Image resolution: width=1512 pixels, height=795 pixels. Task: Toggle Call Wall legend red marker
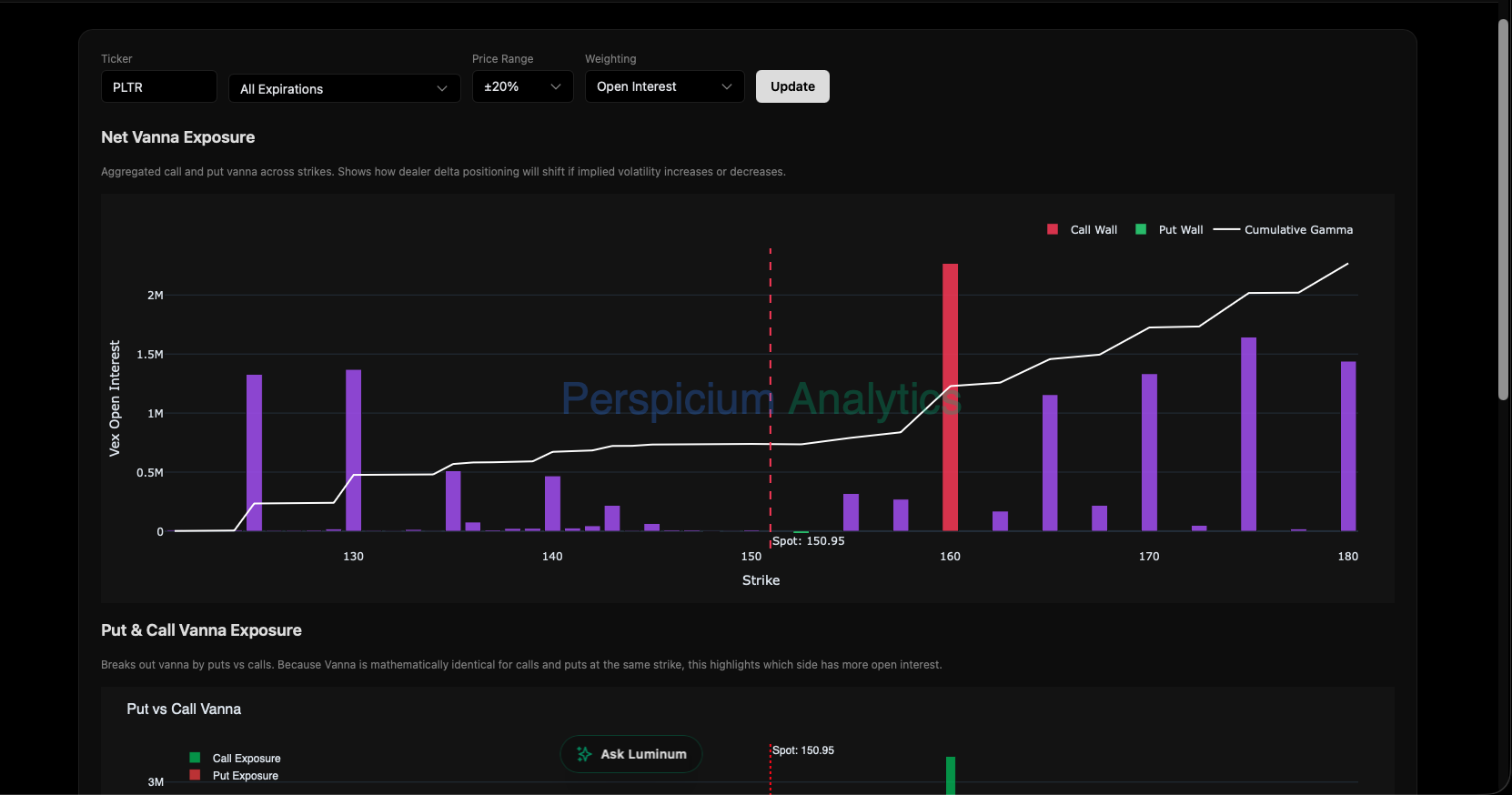1053,229
